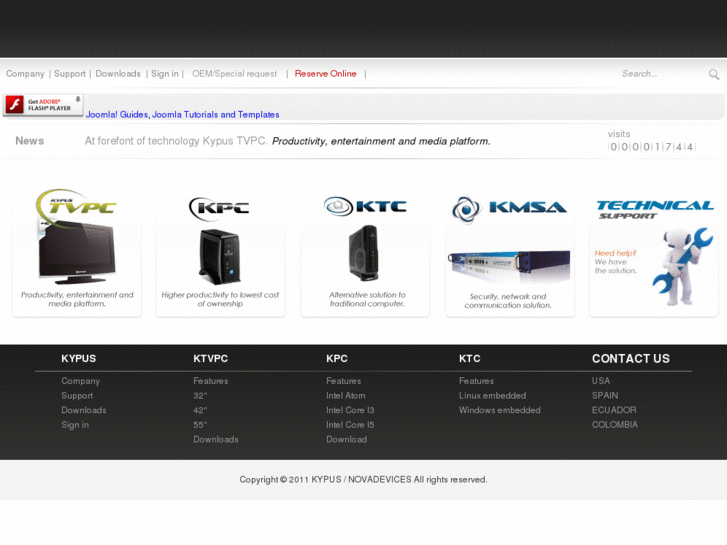Click the CONTACT US footer heading

tap(631, 359)
